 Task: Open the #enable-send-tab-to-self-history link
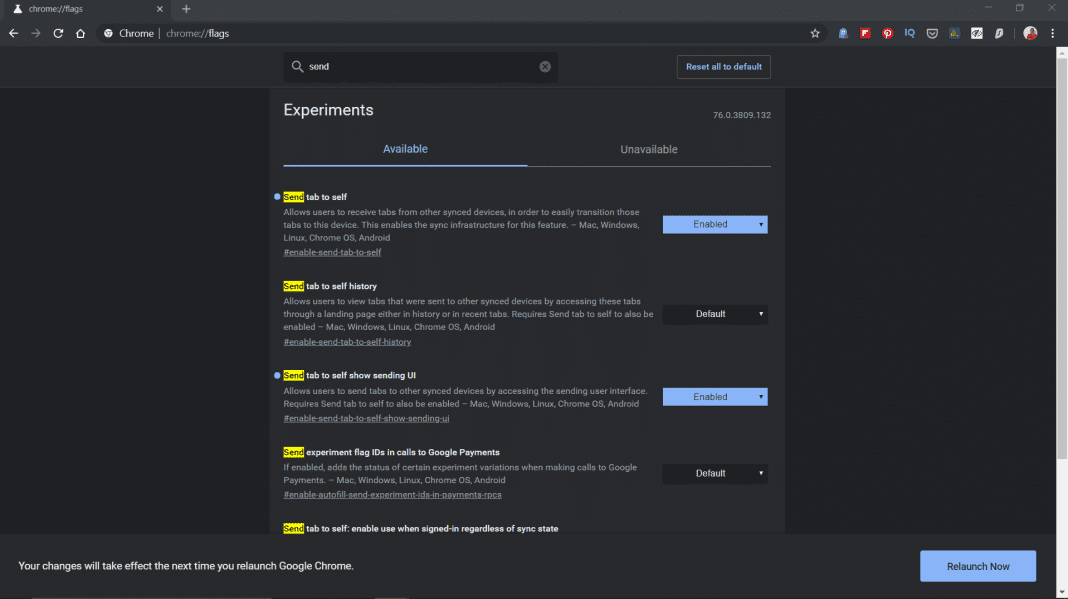347,342
